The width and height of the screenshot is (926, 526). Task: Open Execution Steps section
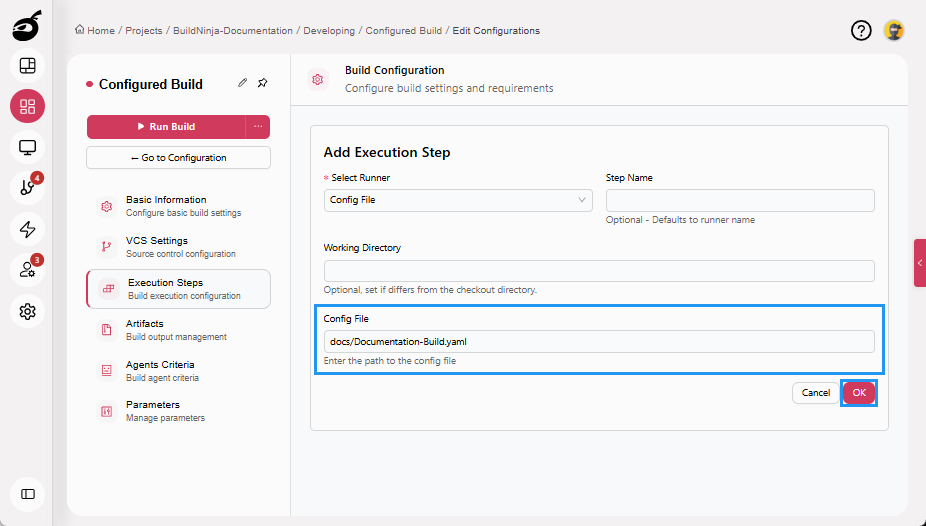pos(178,289)
